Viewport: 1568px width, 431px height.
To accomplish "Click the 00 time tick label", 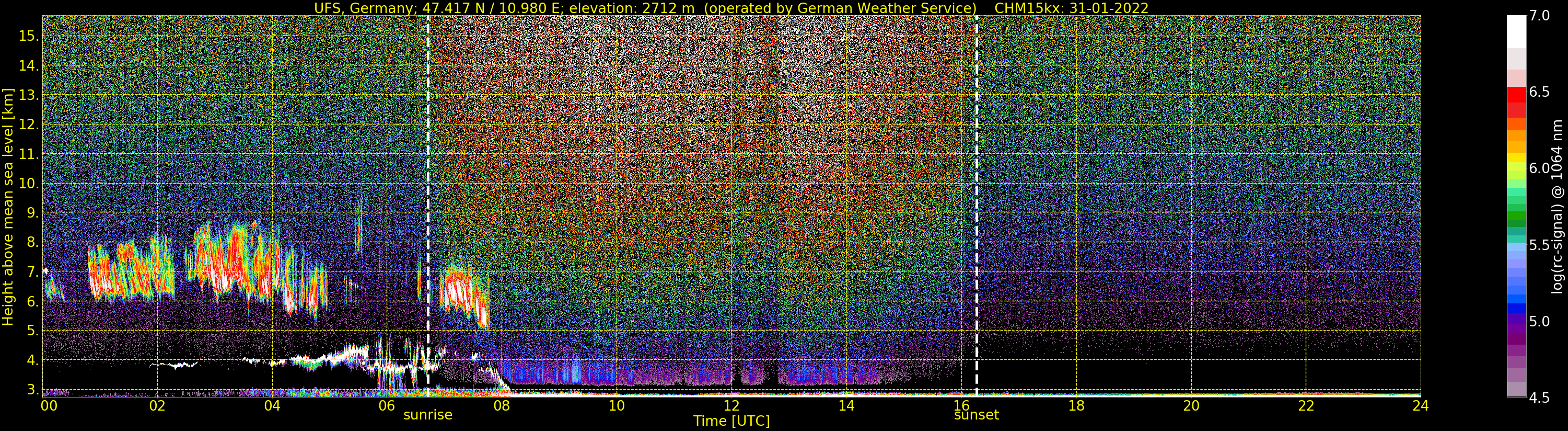I will (49, 406).
